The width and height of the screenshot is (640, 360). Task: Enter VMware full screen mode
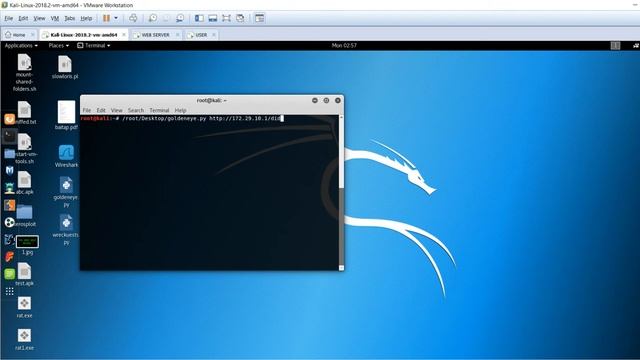tap(227, 18)
